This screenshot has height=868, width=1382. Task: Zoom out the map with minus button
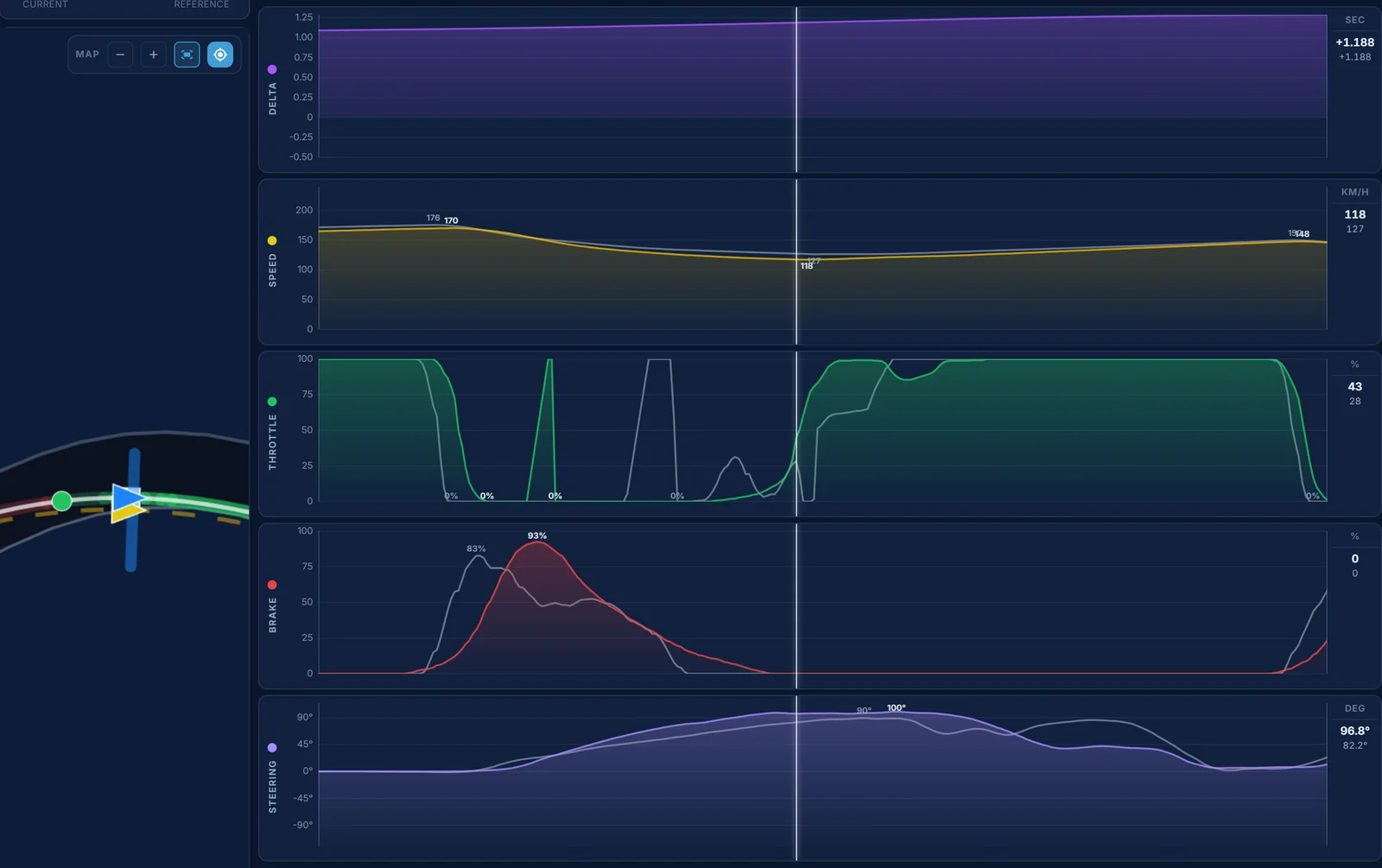[x=120, y=54]
